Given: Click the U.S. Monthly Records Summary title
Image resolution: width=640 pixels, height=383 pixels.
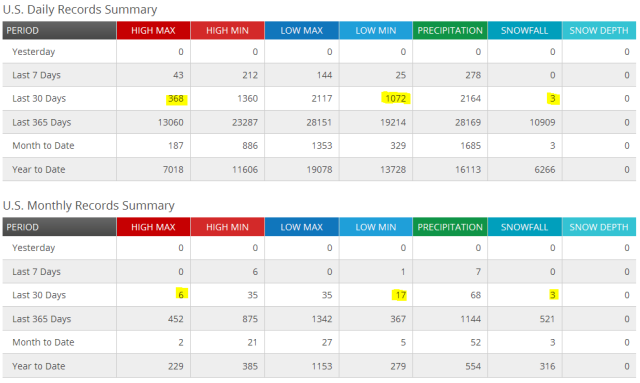Looking at the screenshot, I should pos(89,205).
